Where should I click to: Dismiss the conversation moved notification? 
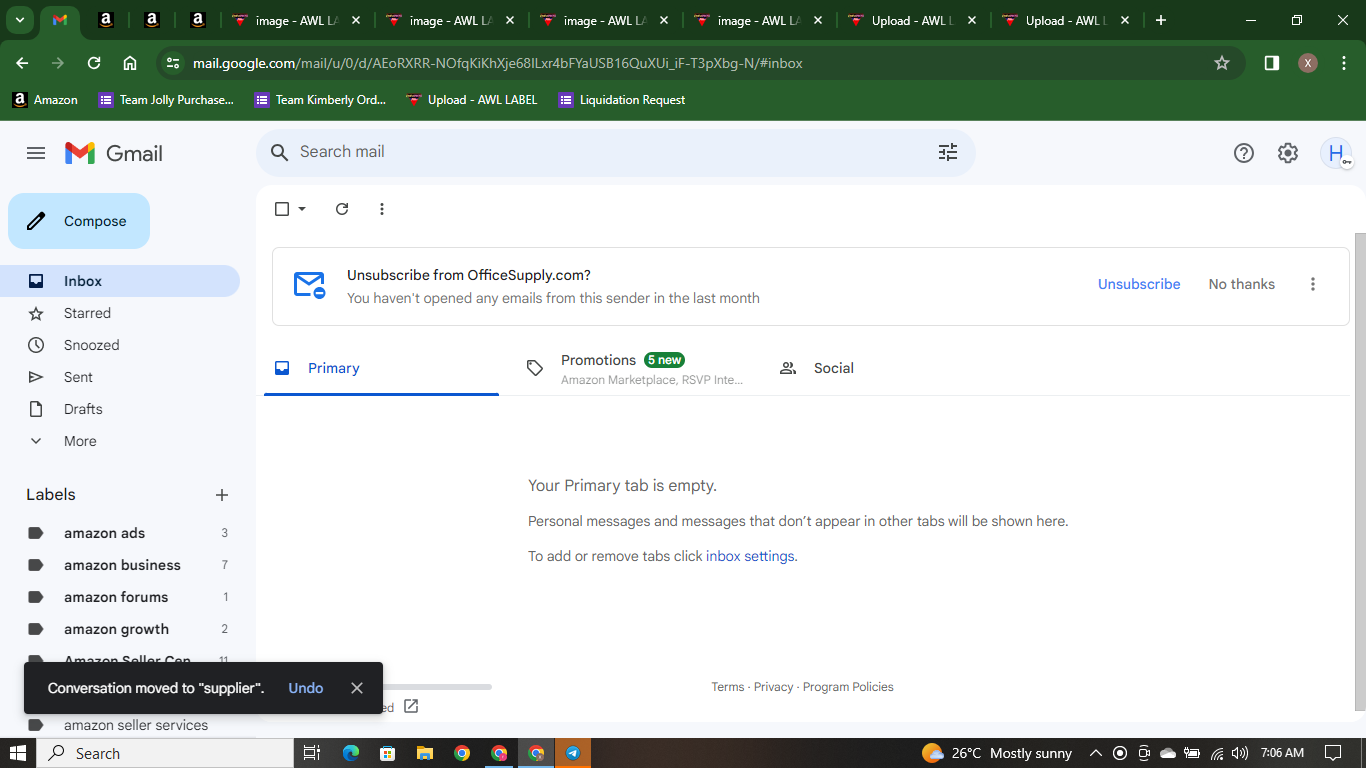click(357, 688)
